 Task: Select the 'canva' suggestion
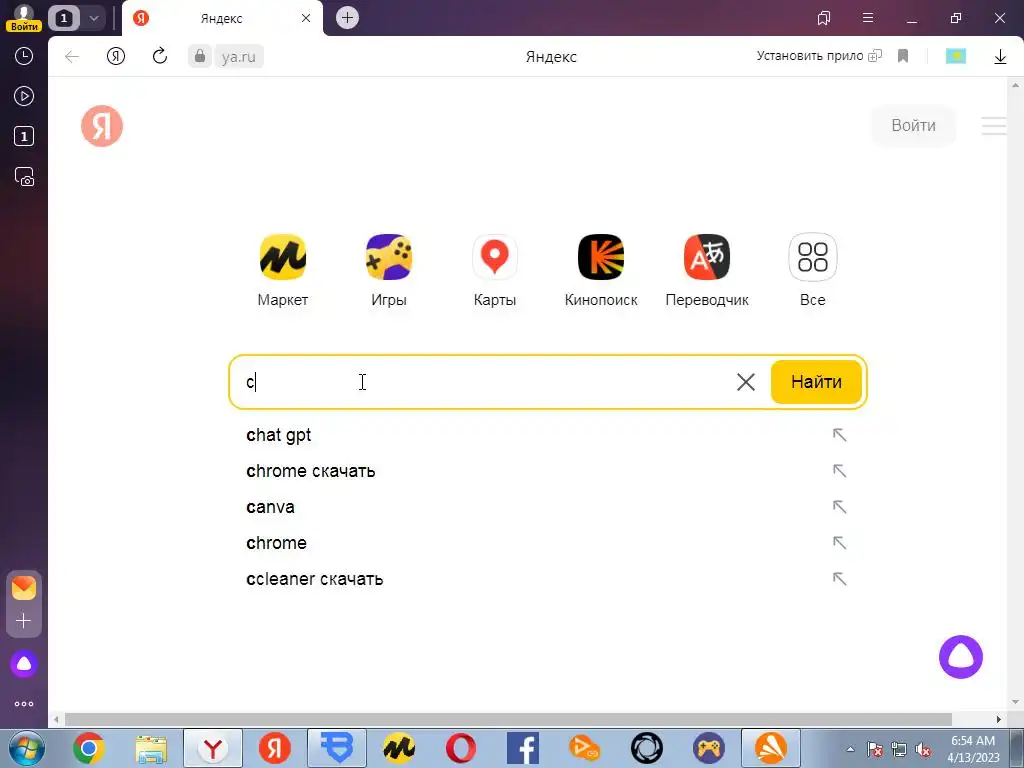270,507
